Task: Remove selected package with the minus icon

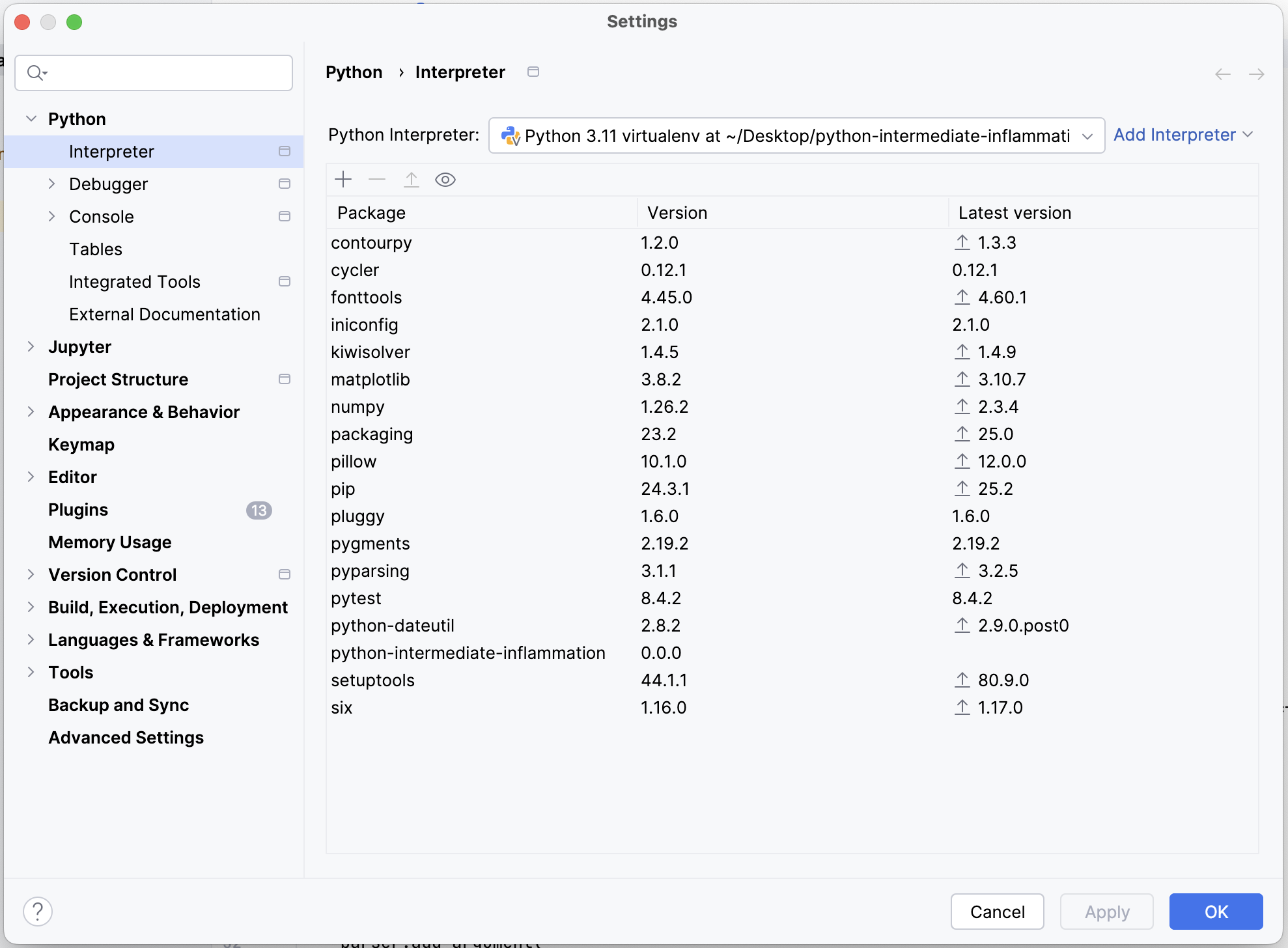Action: pos(377,179)
